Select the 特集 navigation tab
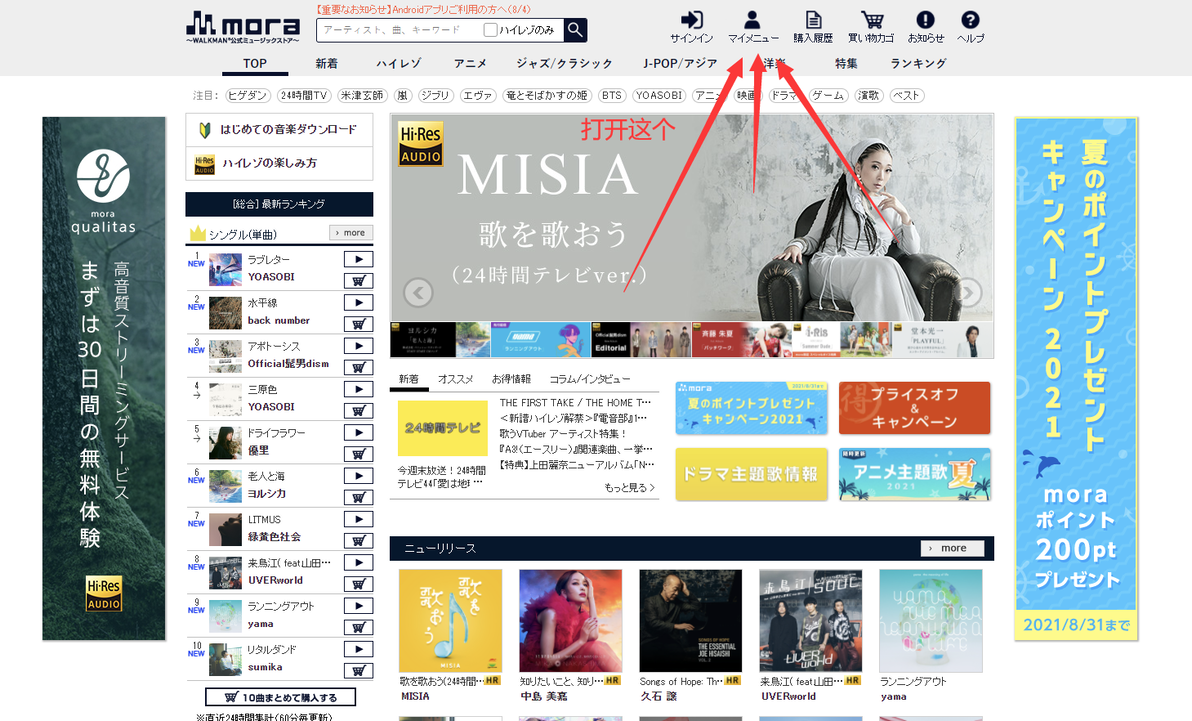Screen dimensions: 1192x721 tap(846, 64)
